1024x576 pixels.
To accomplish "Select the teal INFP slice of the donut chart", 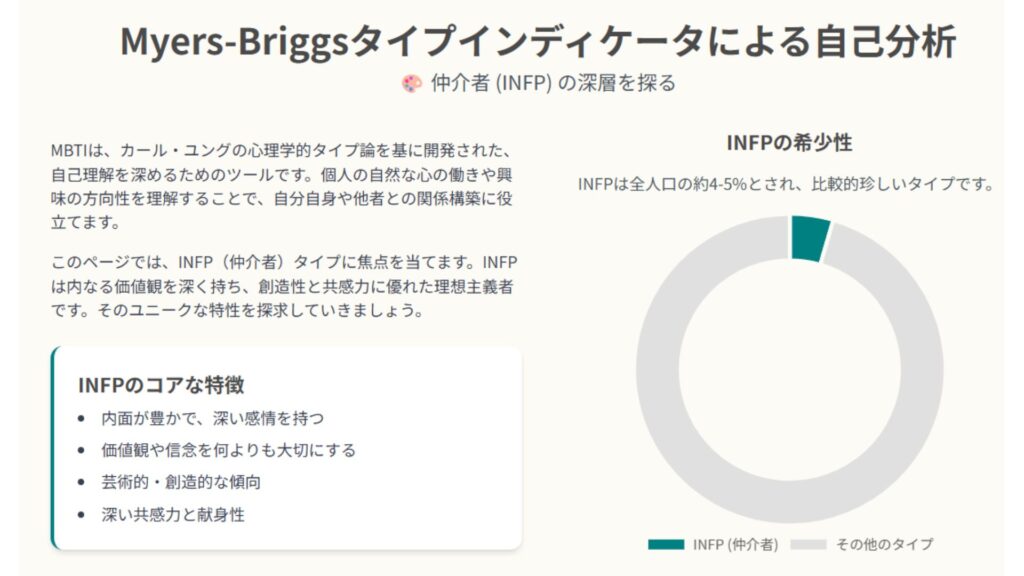I will coord(809,237).
